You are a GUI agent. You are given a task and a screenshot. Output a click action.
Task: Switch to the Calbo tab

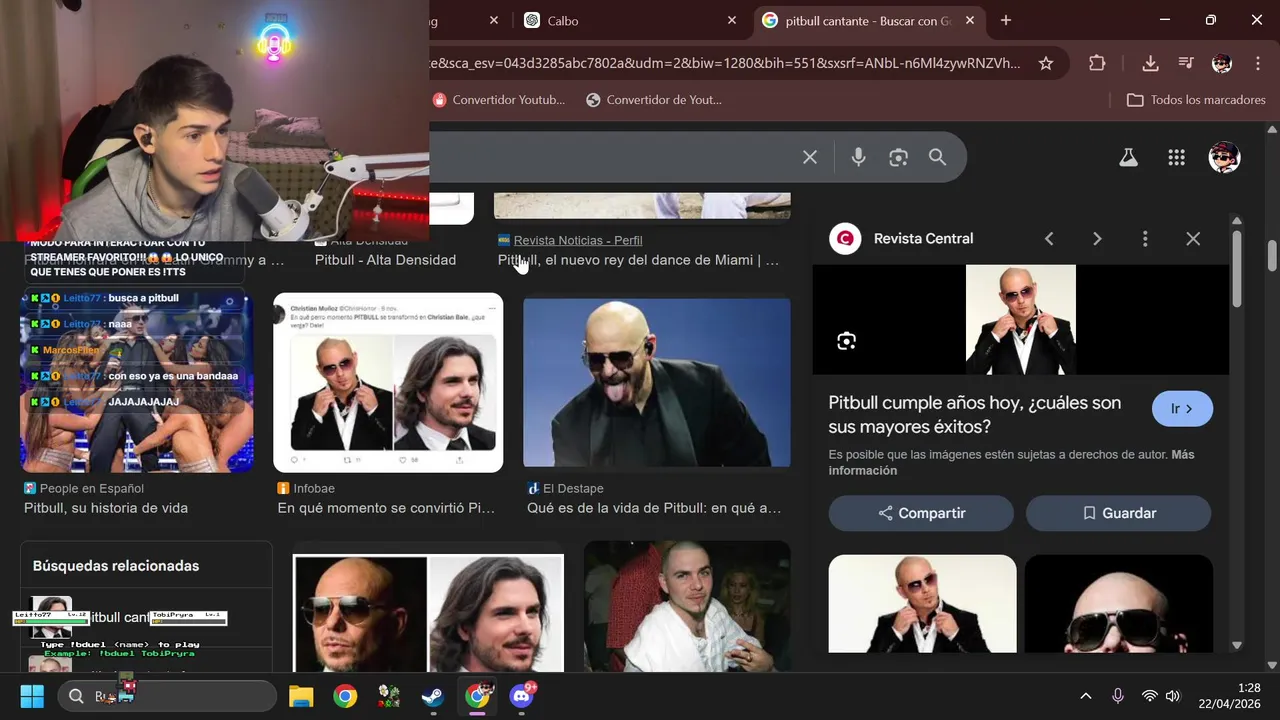pyautogui.click(x=630, y=20)
